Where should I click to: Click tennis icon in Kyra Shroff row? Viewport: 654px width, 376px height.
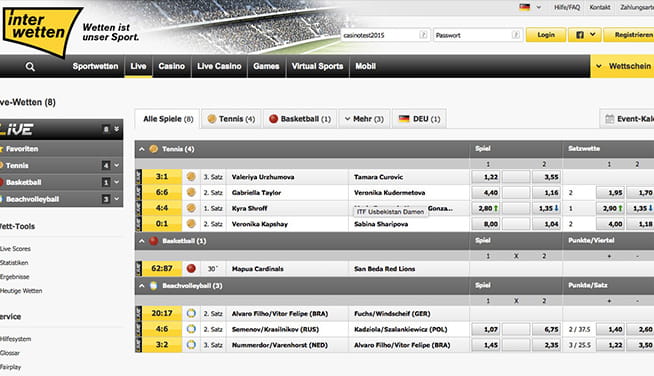(191, 208)
